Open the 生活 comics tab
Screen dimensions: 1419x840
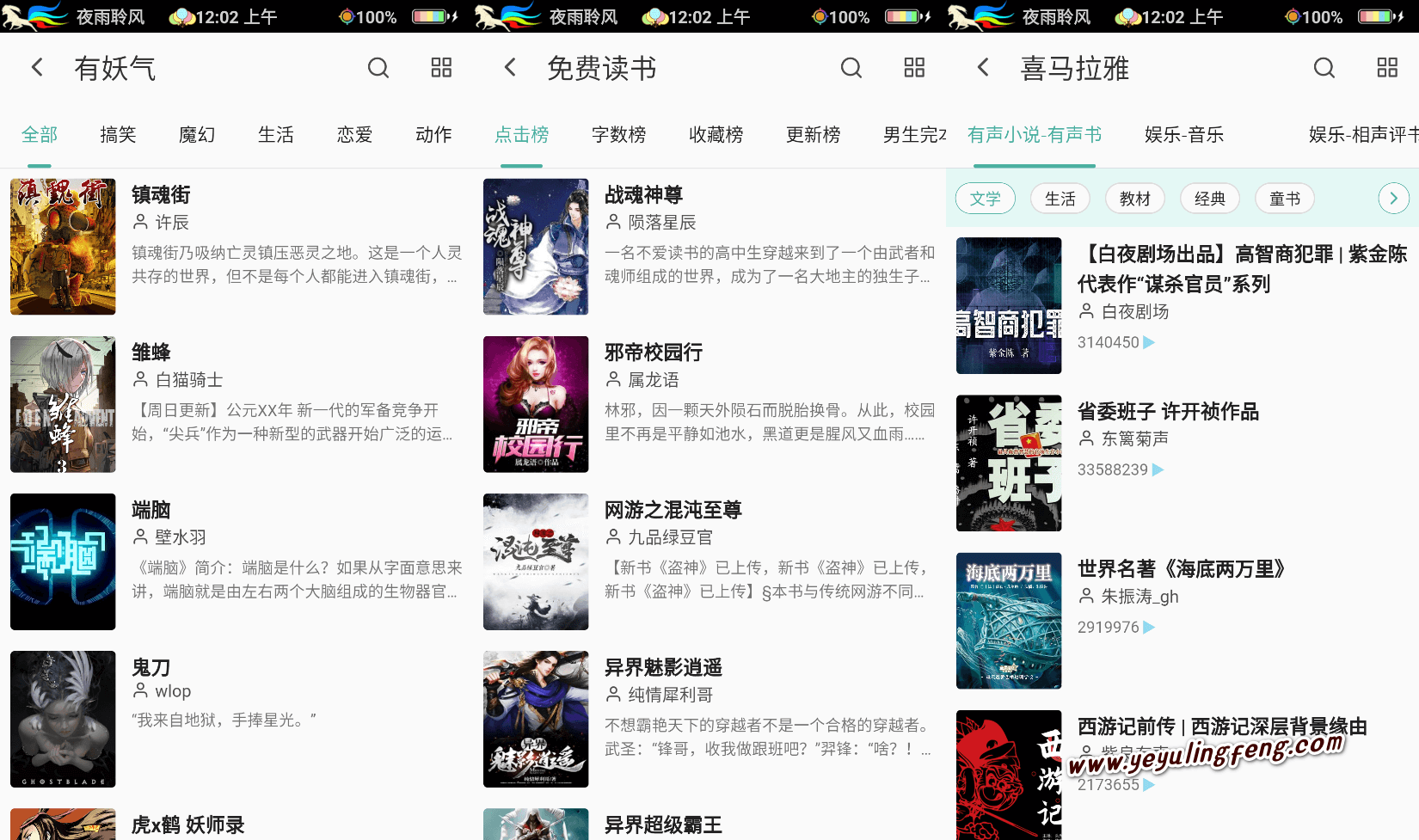pyautogui.click(x=276, y=134)
